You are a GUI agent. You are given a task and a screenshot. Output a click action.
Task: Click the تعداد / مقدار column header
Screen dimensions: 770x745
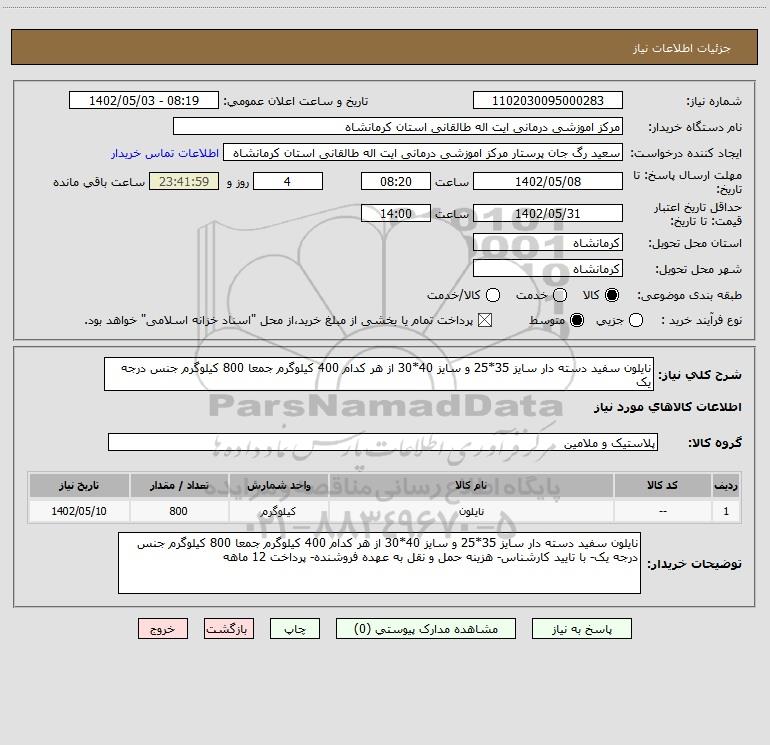click(x=179, y=485)
